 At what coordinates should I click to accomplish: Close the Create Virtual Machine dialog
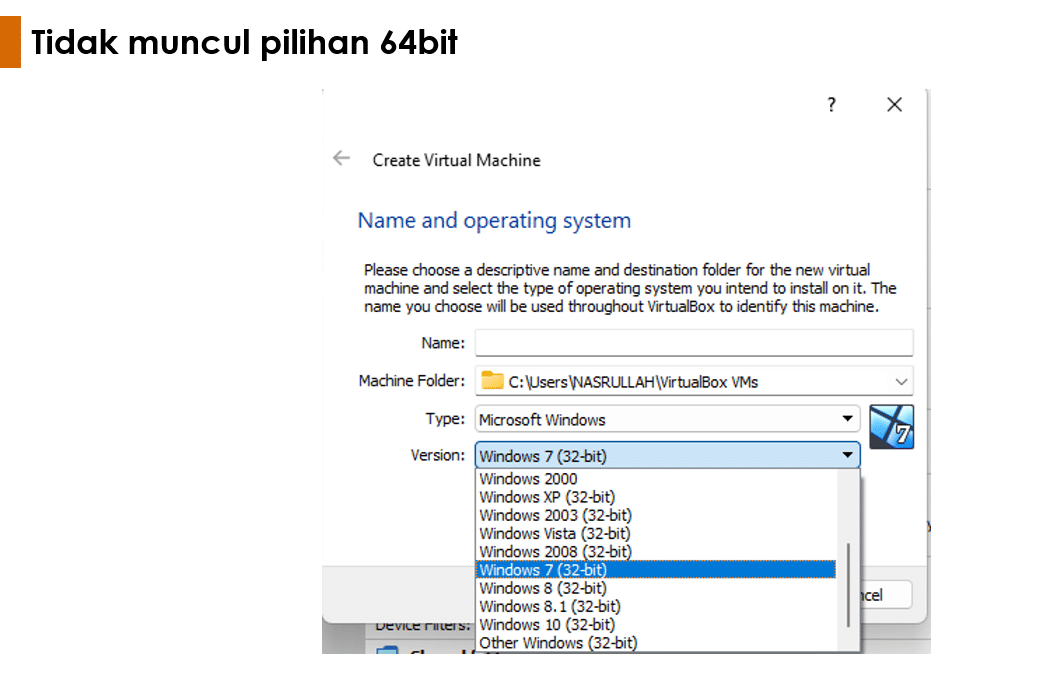895,105
